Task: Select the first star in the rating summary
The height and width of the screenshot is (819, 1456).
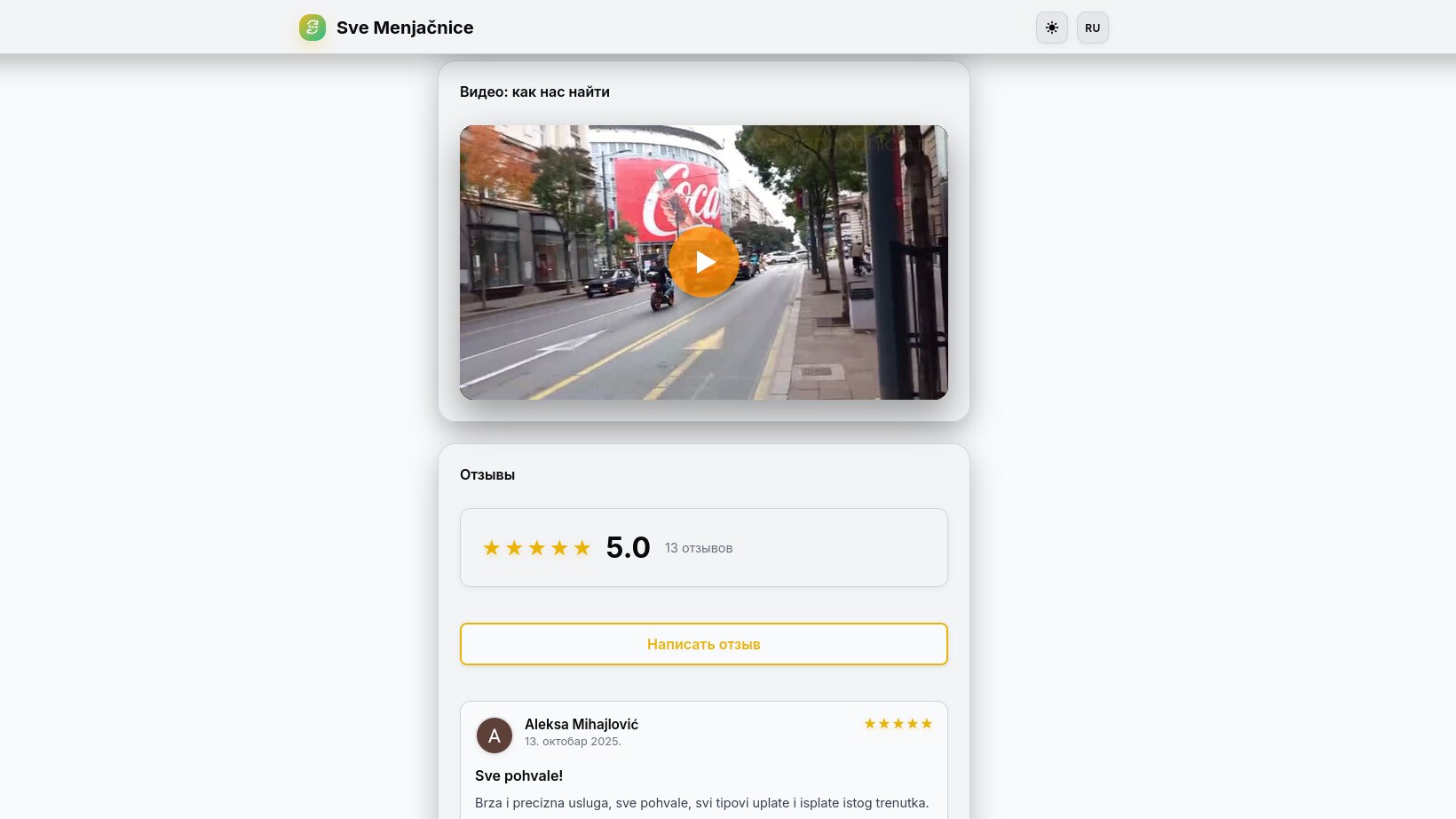Action: pos(492,548)
